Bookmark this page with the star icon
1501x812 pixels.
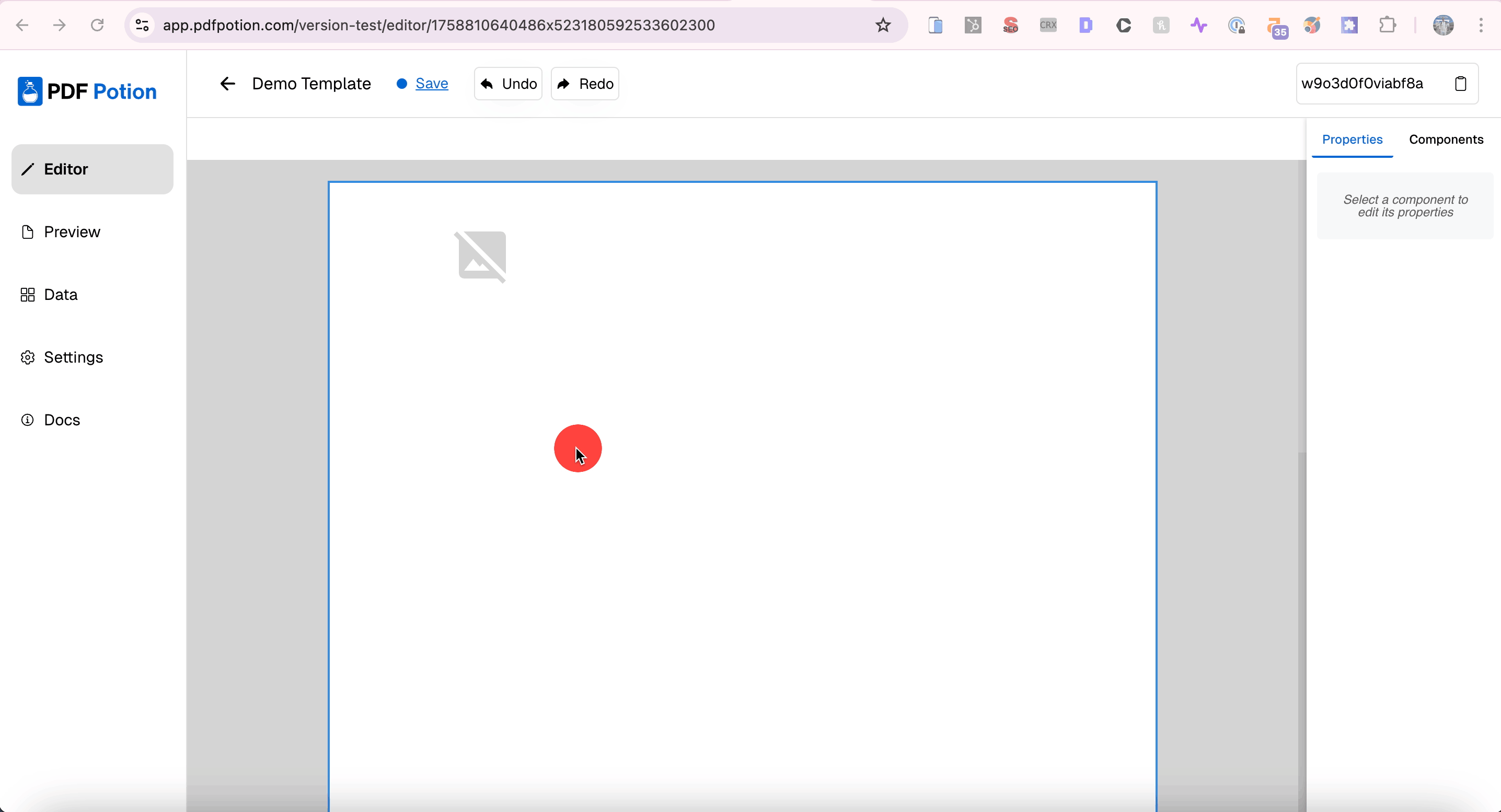(x=883, y=25)
